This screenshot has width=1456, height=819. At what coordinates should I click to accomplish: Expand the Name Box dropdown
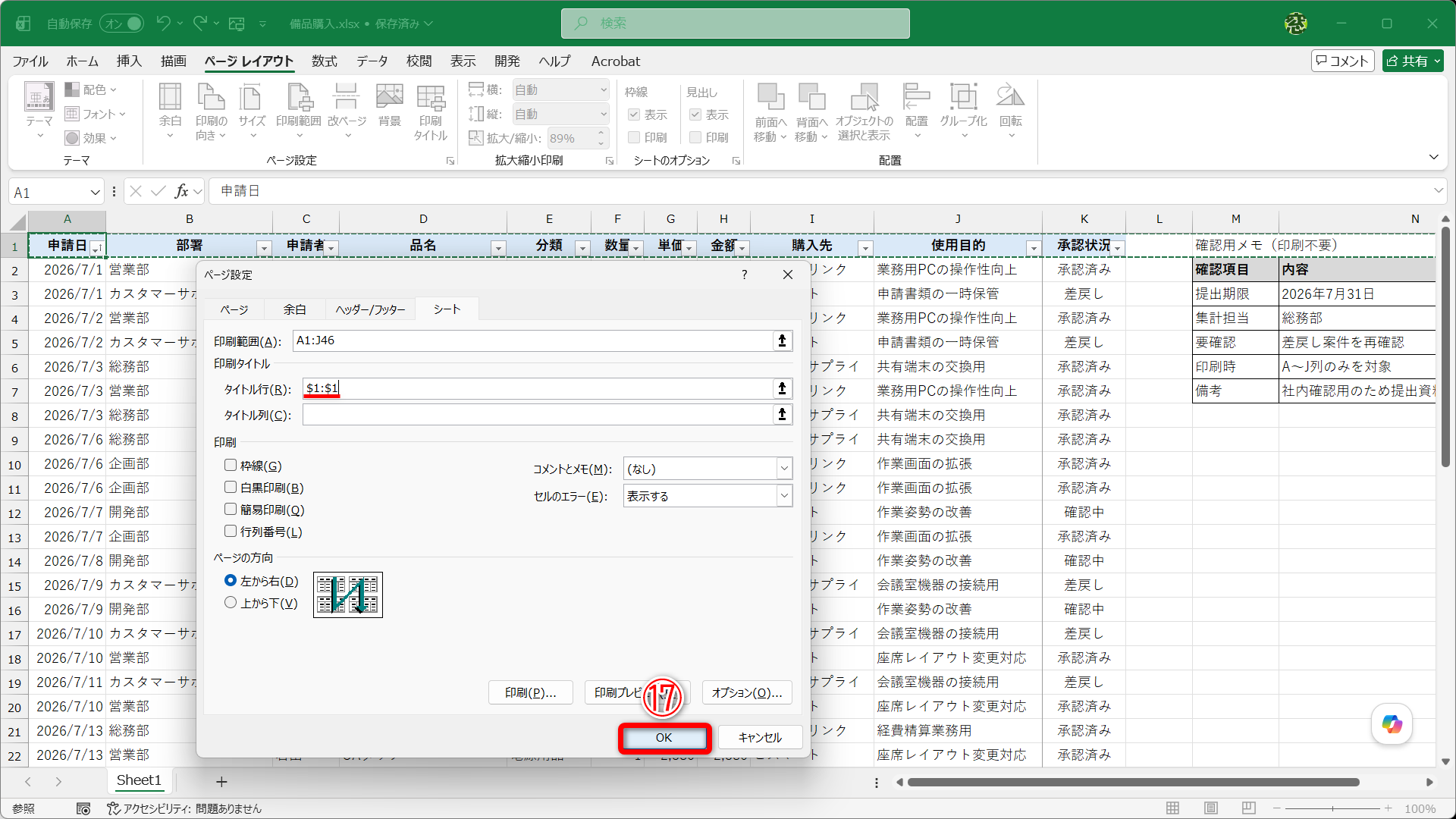pos(95,193)
